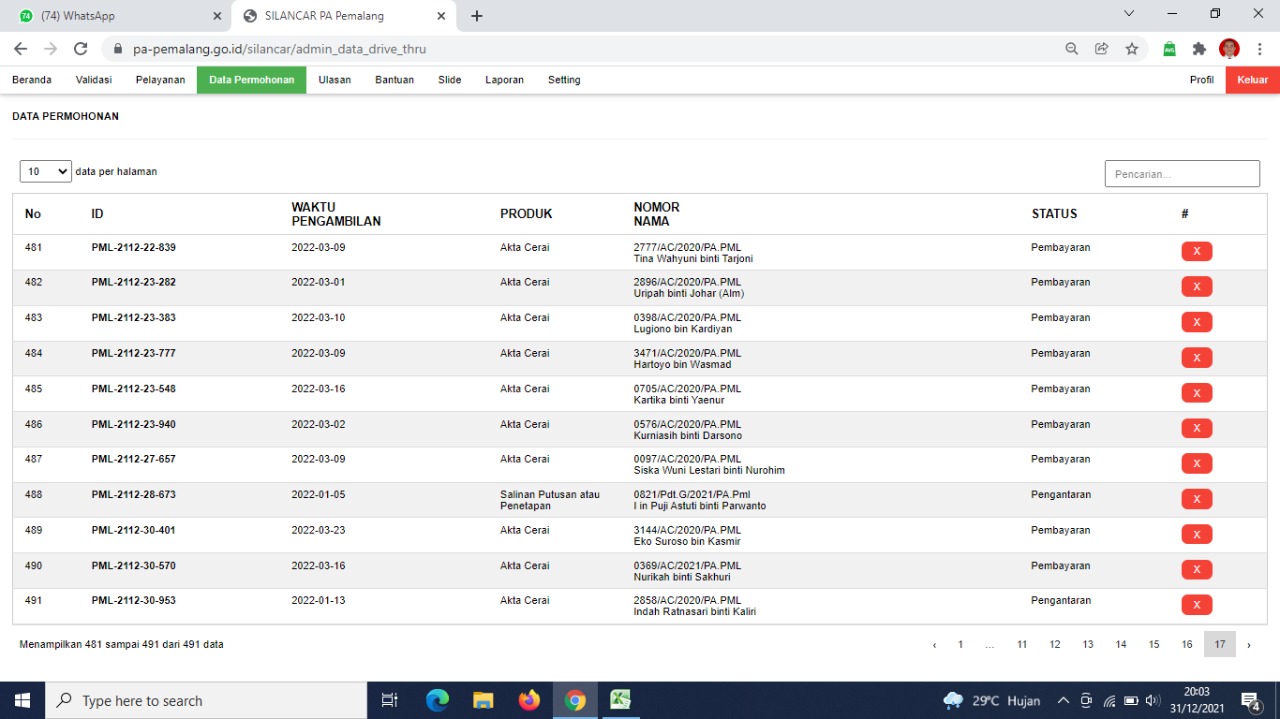
Task: Delete row 481 with red X button
Action: pos(1196,251)
